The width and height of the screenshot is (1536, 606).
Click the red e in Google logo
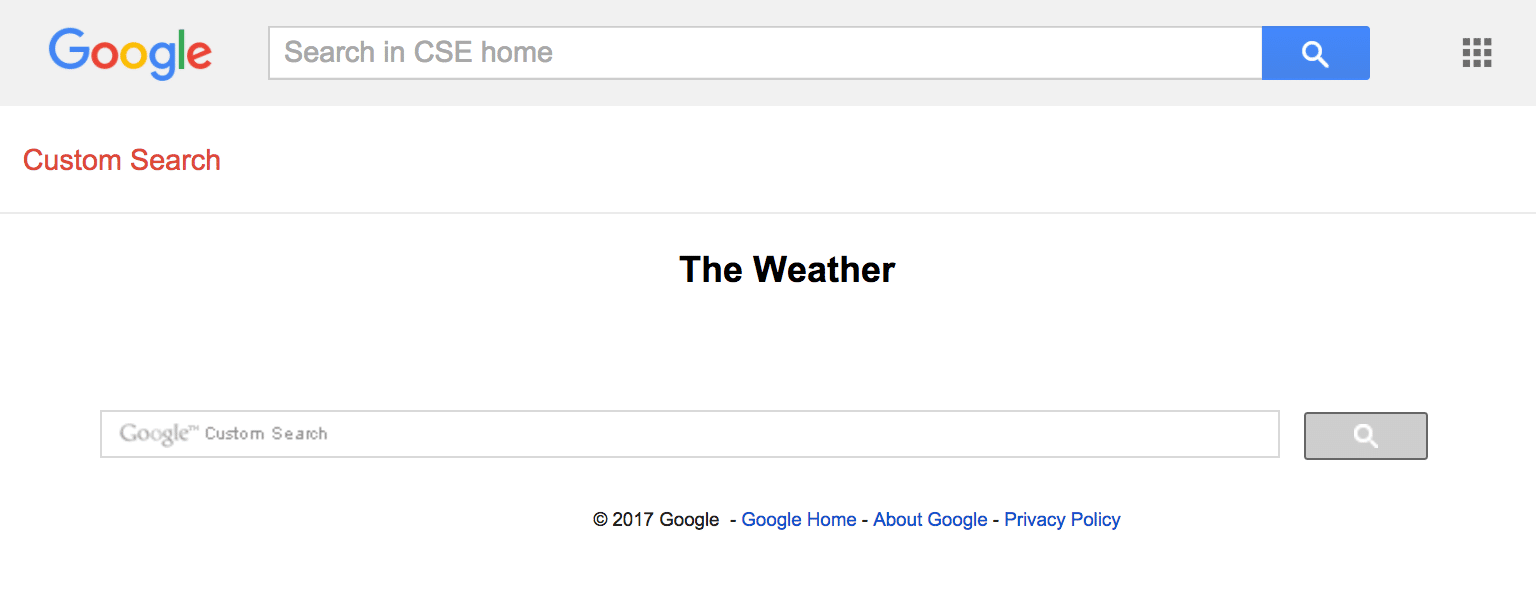pos(198,55)
